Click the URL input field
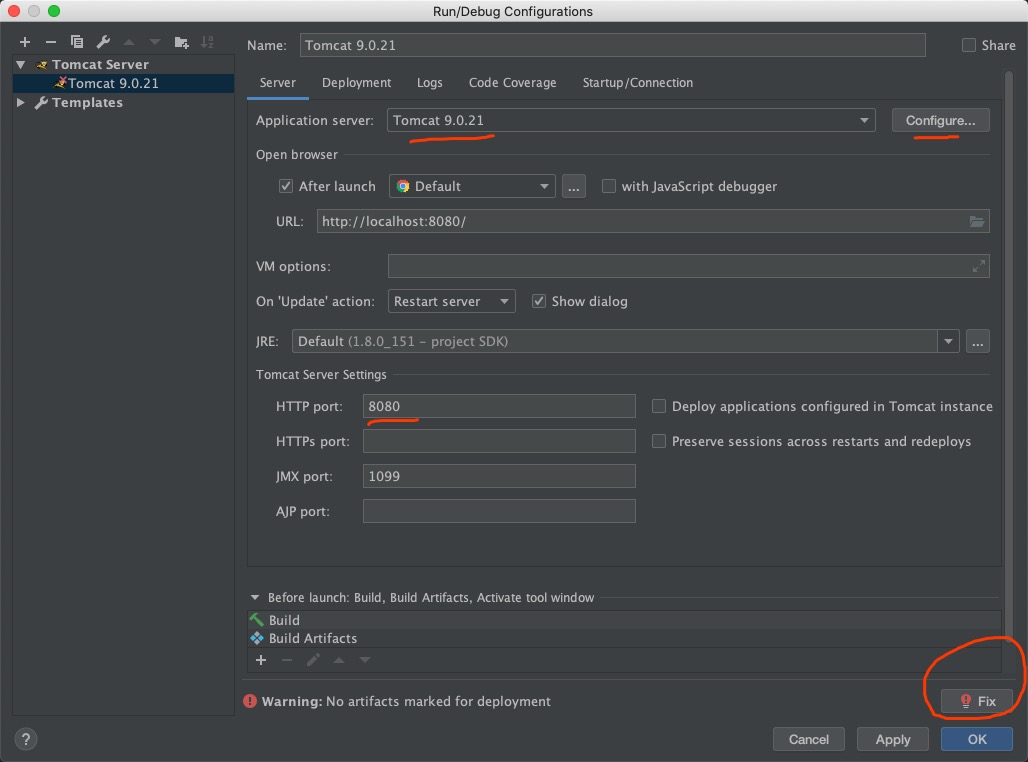This screenshot has height=762, width=1028. click(x=653, y=221)
